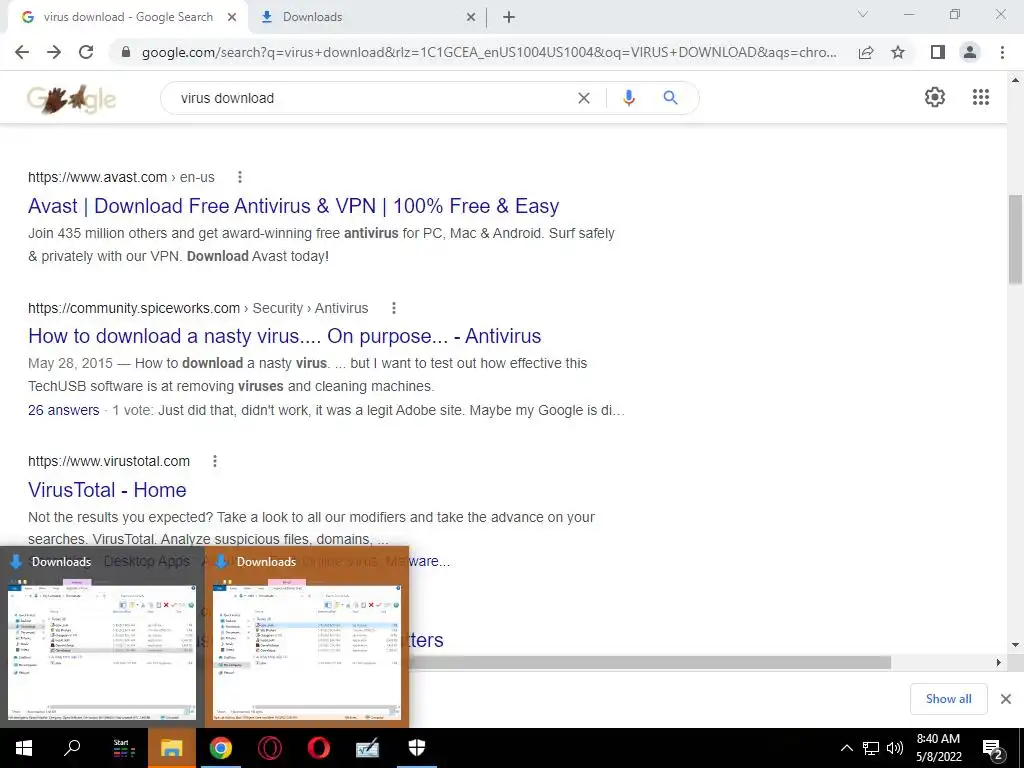The image size is (1024, 768).
Task: Open the Chrome profile avatar menu
Action: (x=970, y=52)
